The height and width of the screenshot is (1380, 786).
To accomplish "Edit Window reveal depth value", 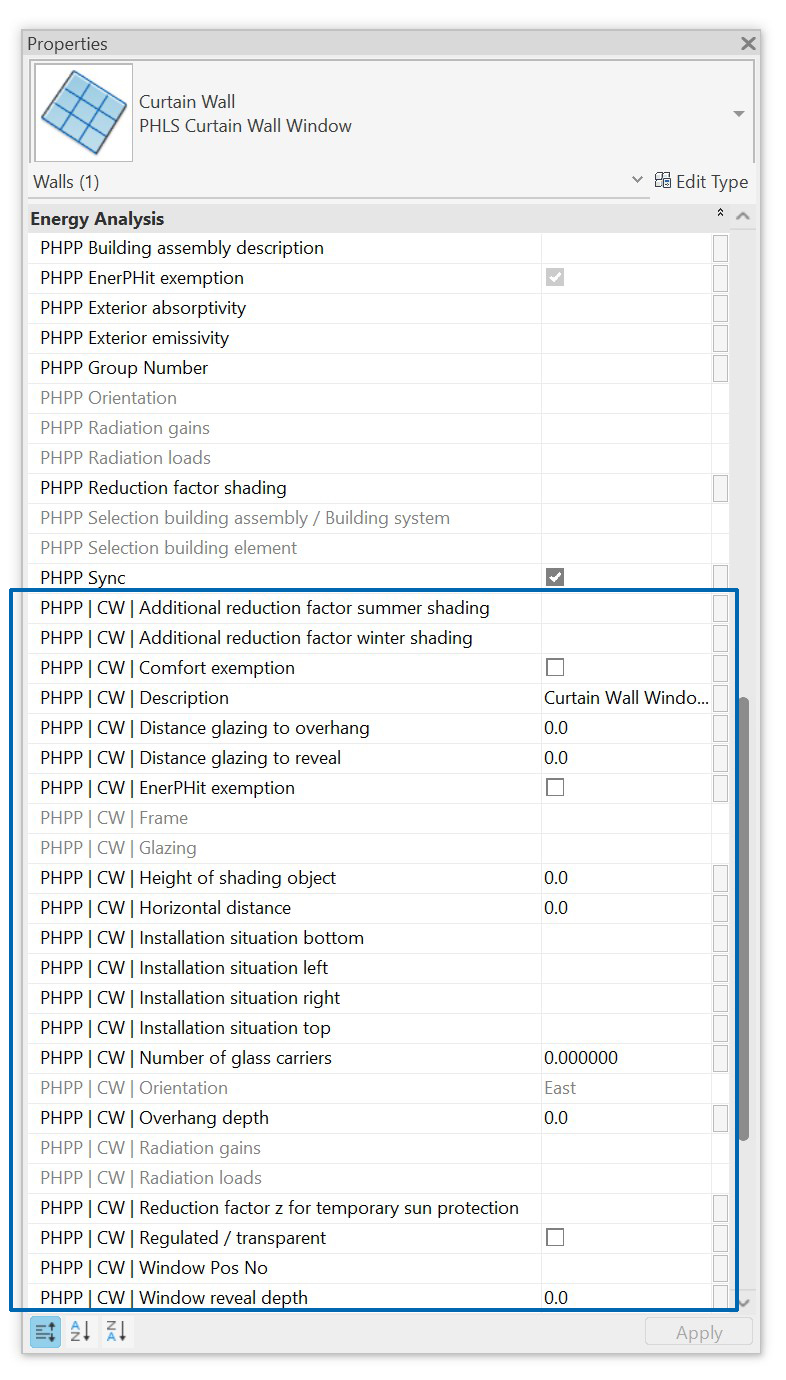I will 626,1298.
